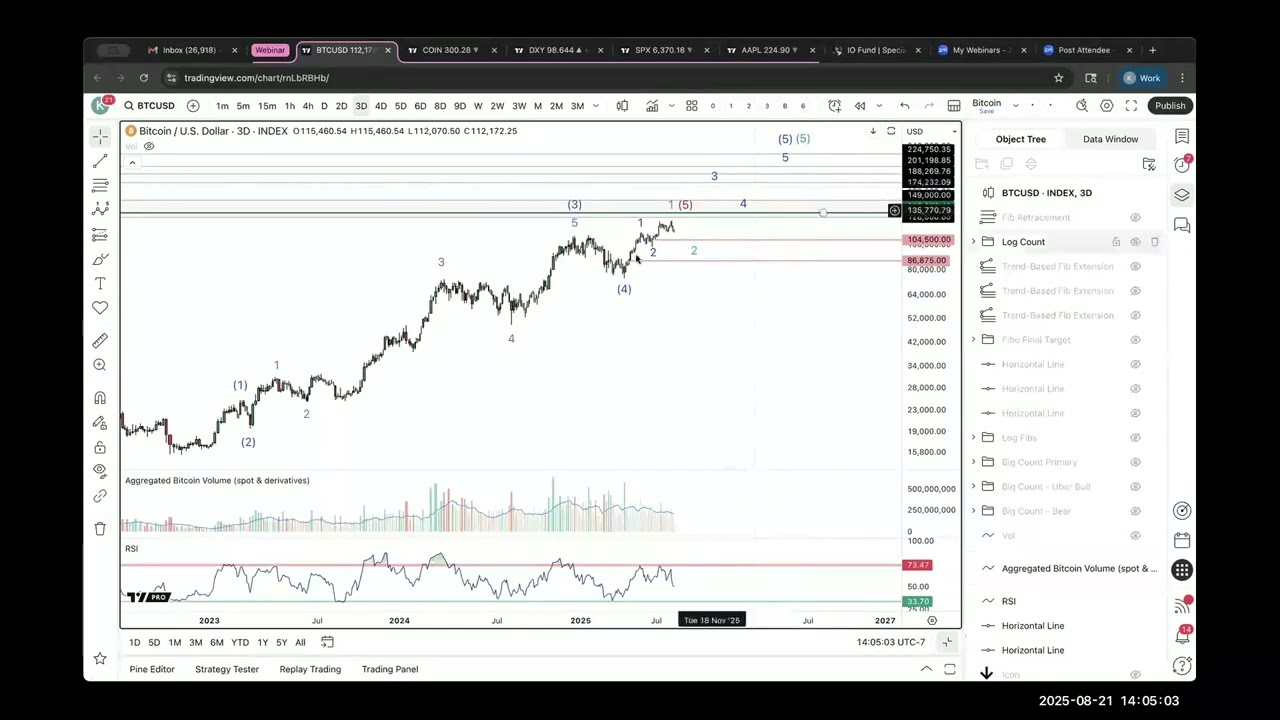The height and width of the screenshot is (720, 1280).
Task: Undo the last chart action
Action: click(904, 106)
